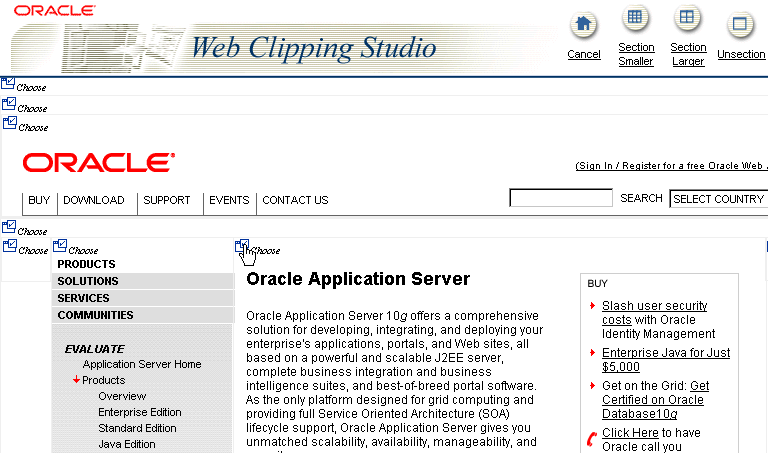Click the Cancel link text
Viewport: 768px width, 453px height.
point(584,54)
